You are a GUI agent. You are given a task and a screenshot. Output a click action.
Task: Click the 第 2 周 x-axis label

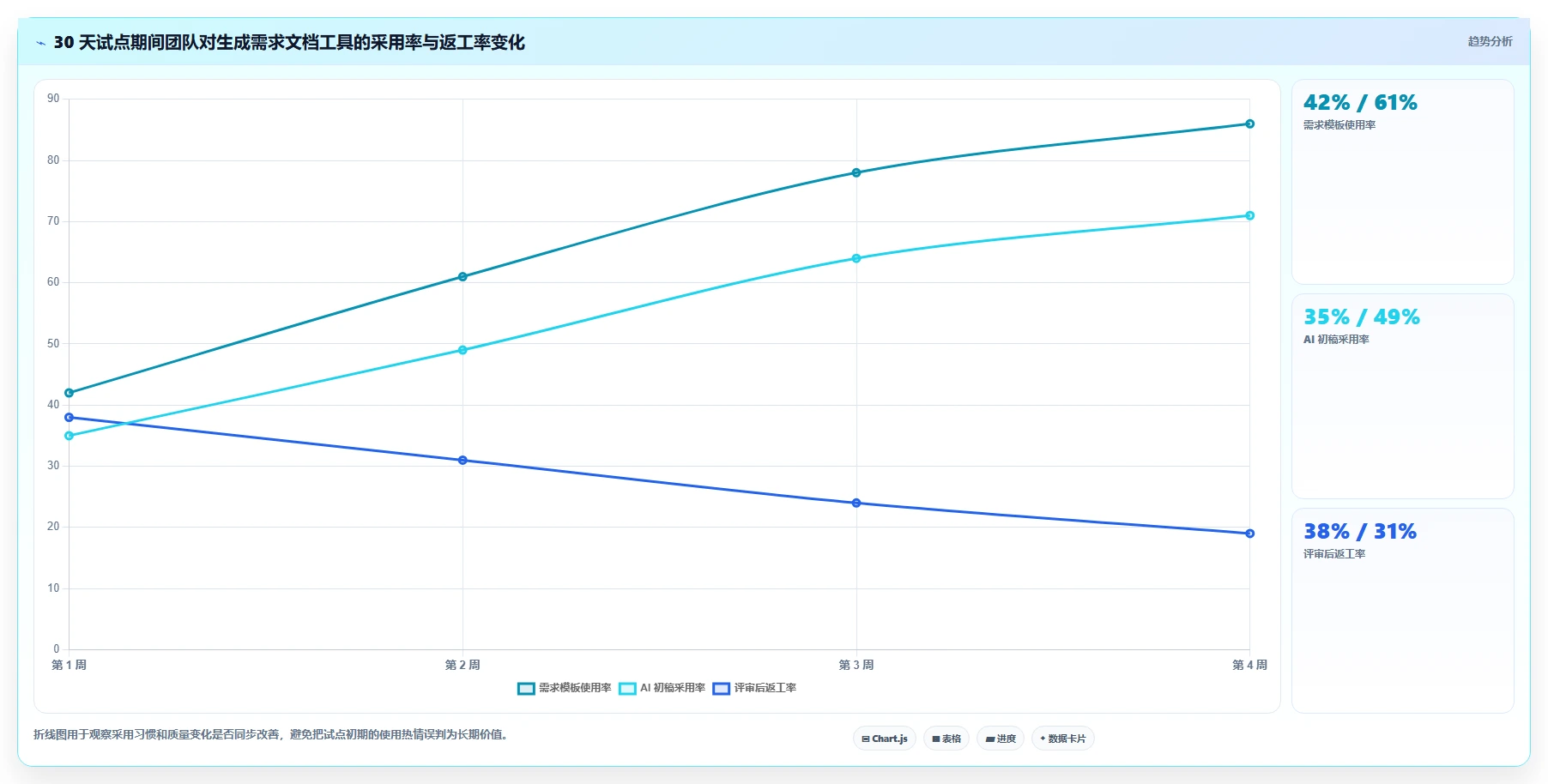[x=463, y=665]
